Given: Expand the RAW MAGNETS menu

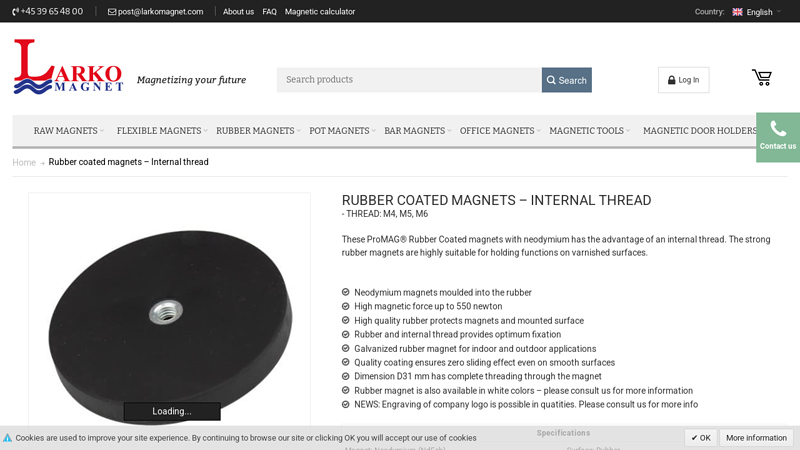Looking at the screenshot, I should tap(68, 131).
